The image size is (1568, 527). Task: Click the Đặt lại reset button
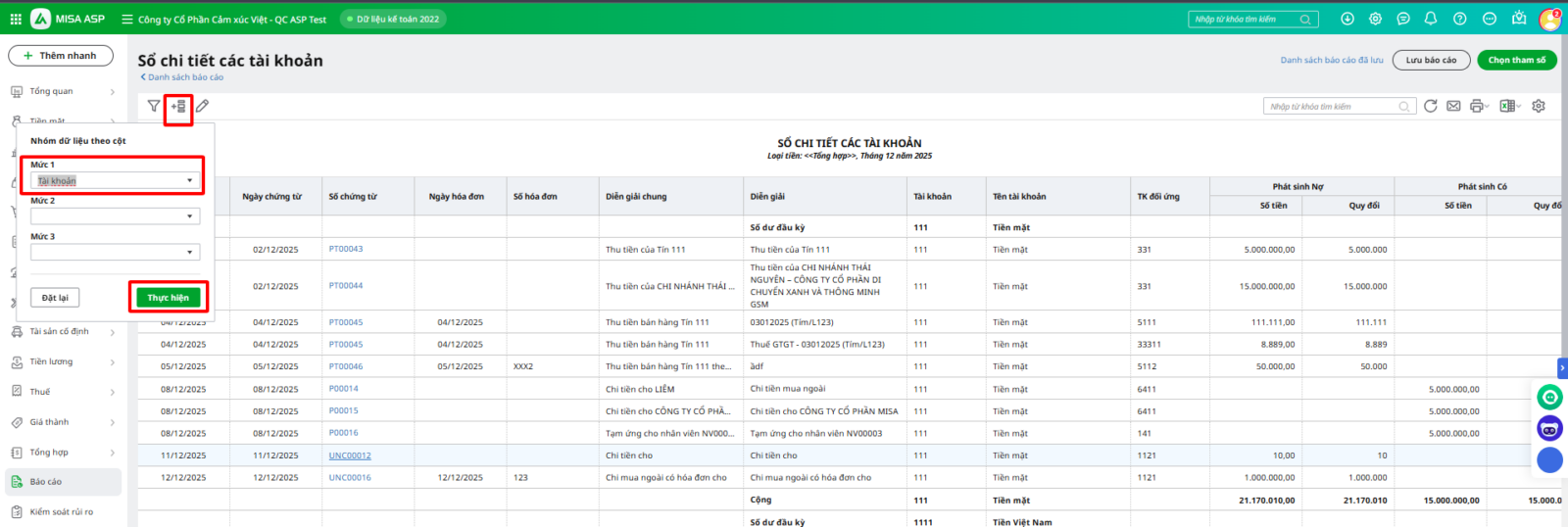click(55, 298)
